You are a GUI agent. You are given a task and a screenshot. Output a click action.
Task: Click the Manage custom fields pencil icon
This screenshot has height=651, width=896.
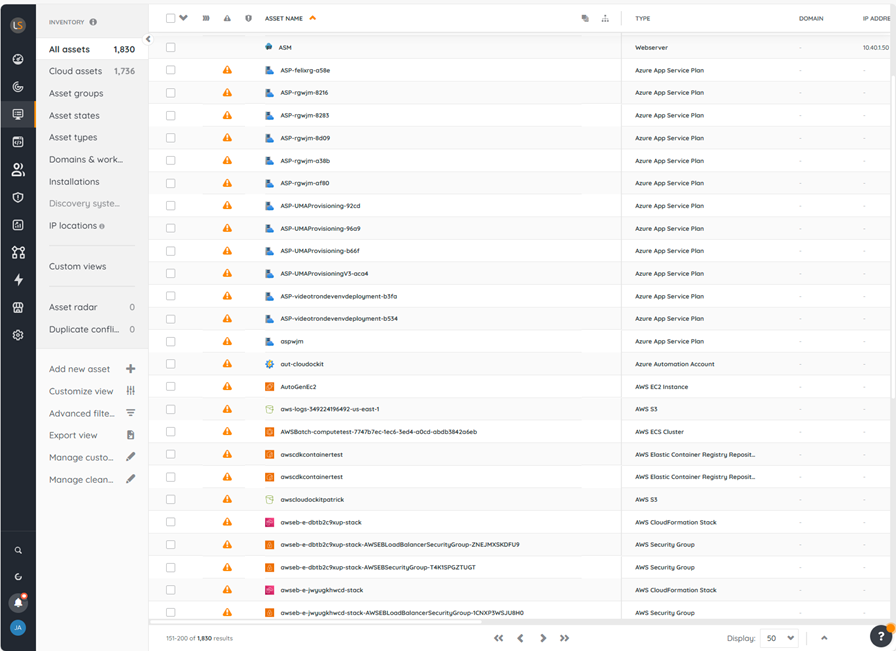130,457
